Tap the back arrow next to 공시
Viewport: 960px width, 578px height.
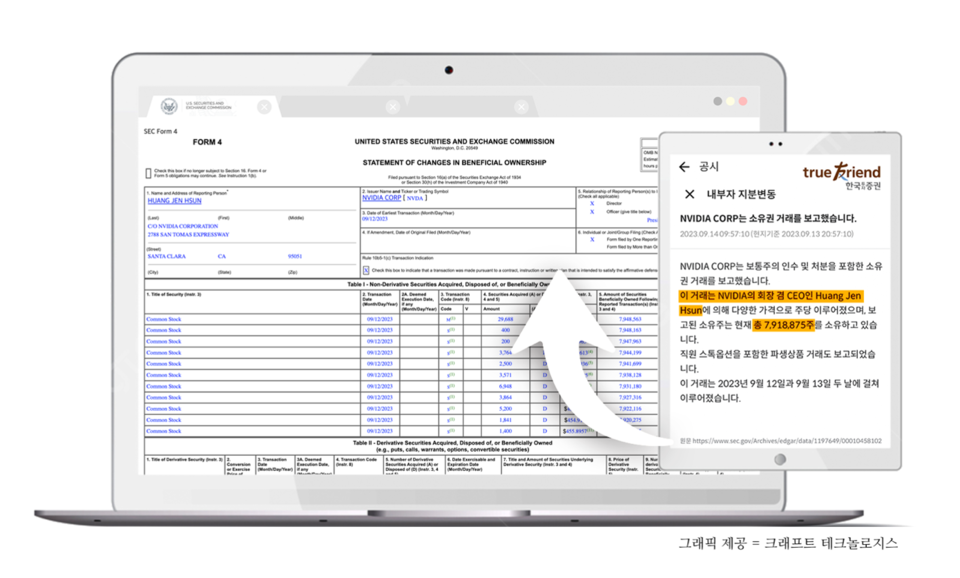[x=684, y=167]
